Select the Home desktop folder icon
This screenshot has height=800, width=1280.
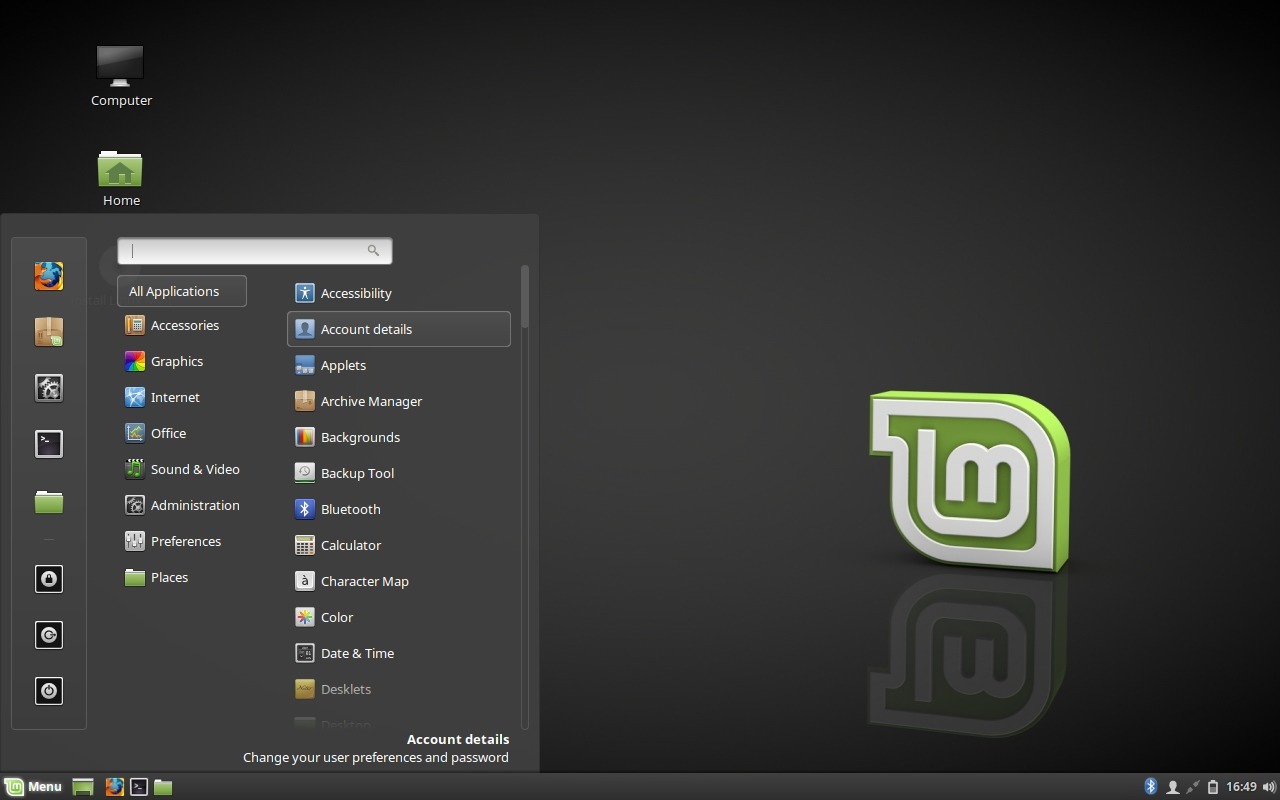(121, 179)
